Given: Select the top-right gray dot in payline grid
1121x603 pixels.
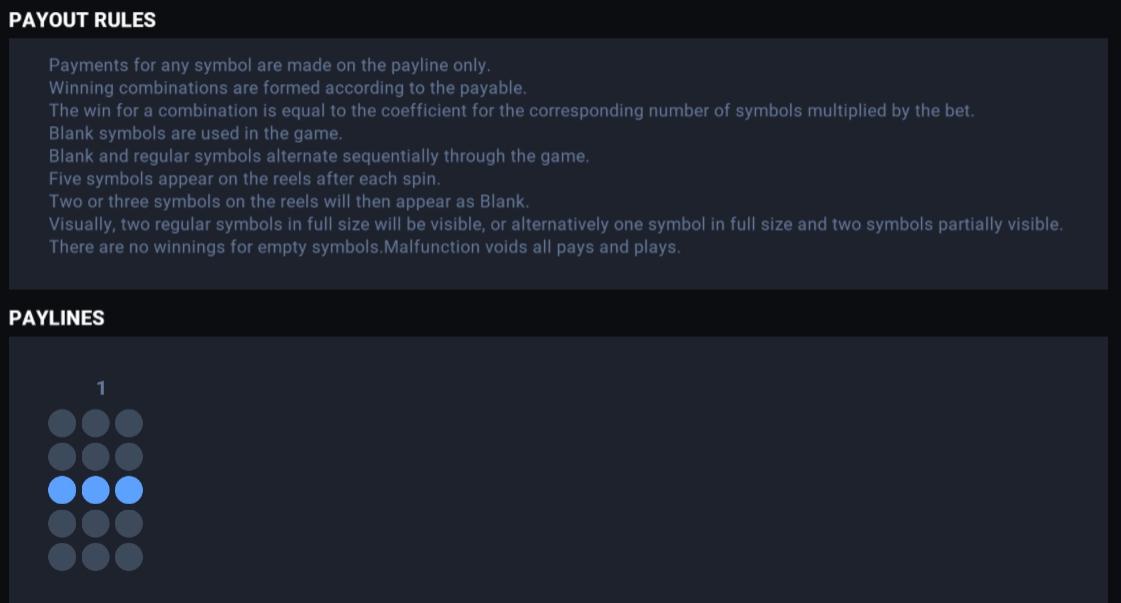Looking at the screenshot, I should click(129, 423).
